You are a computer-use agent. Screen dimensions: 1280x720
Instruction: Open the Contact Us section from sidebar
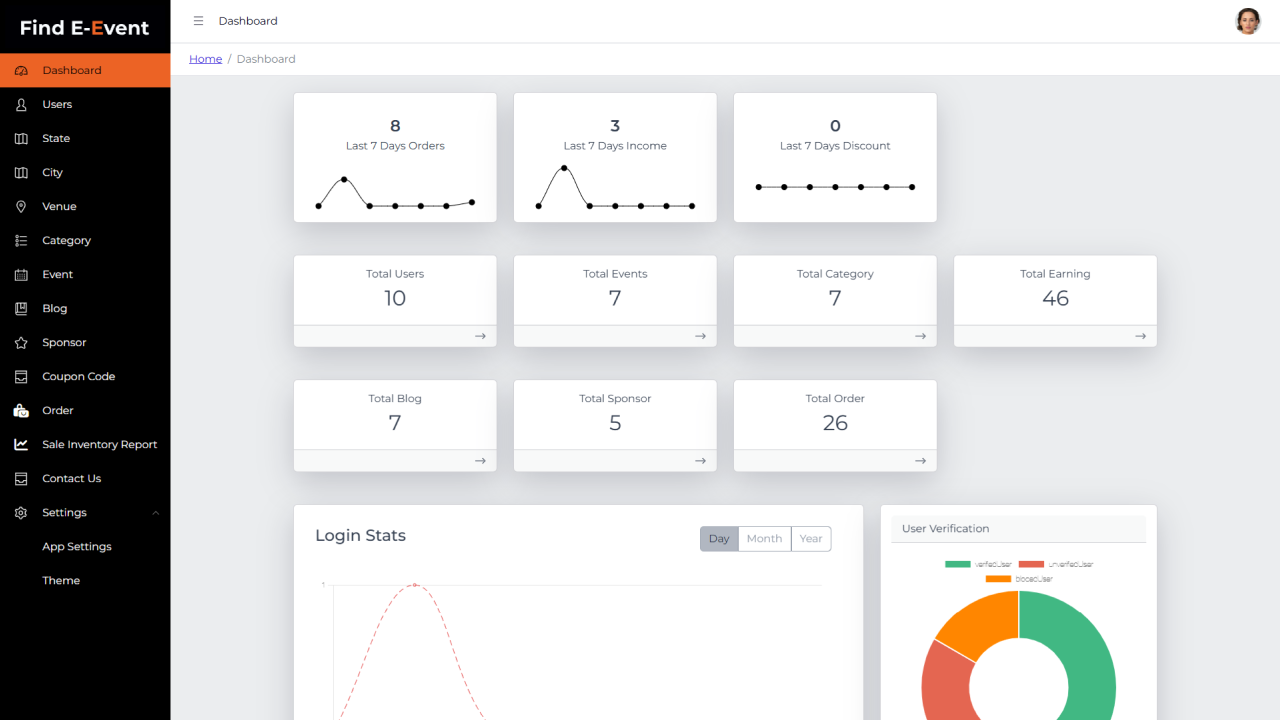click(69, 478)
